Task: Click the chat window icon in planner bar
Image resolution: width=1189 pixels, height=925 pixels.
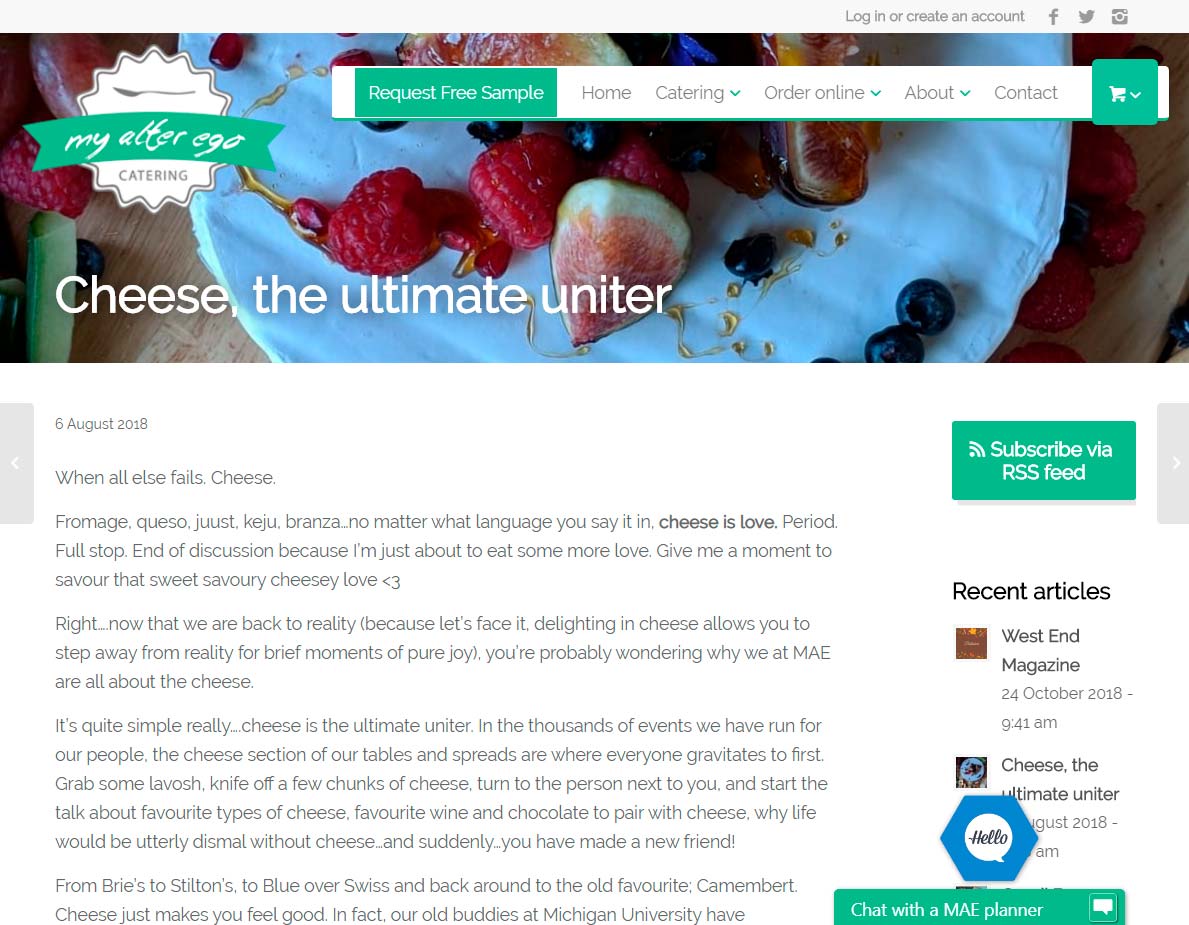Action: click(1103, 907)
